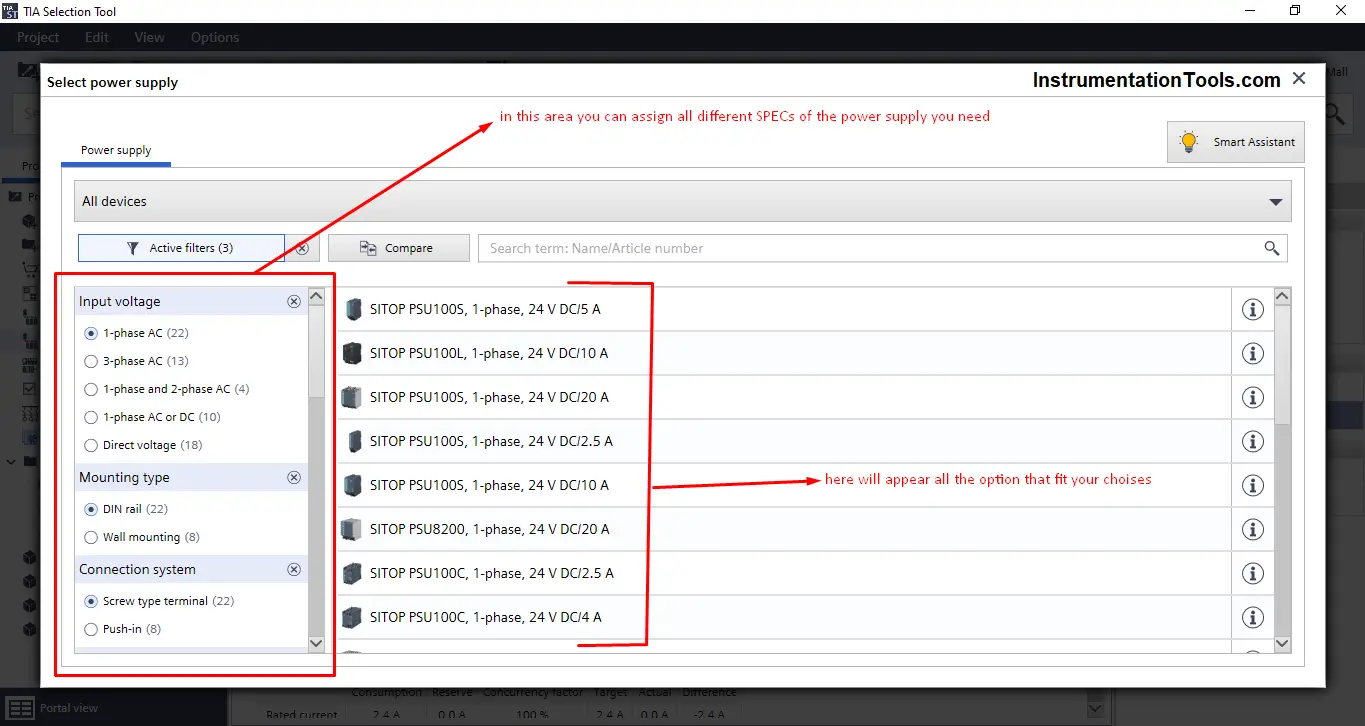Select SITOP PSU100L 24 V DC/10 A row
Screen dimensions: 1365x726
click(x=784, y=353)
